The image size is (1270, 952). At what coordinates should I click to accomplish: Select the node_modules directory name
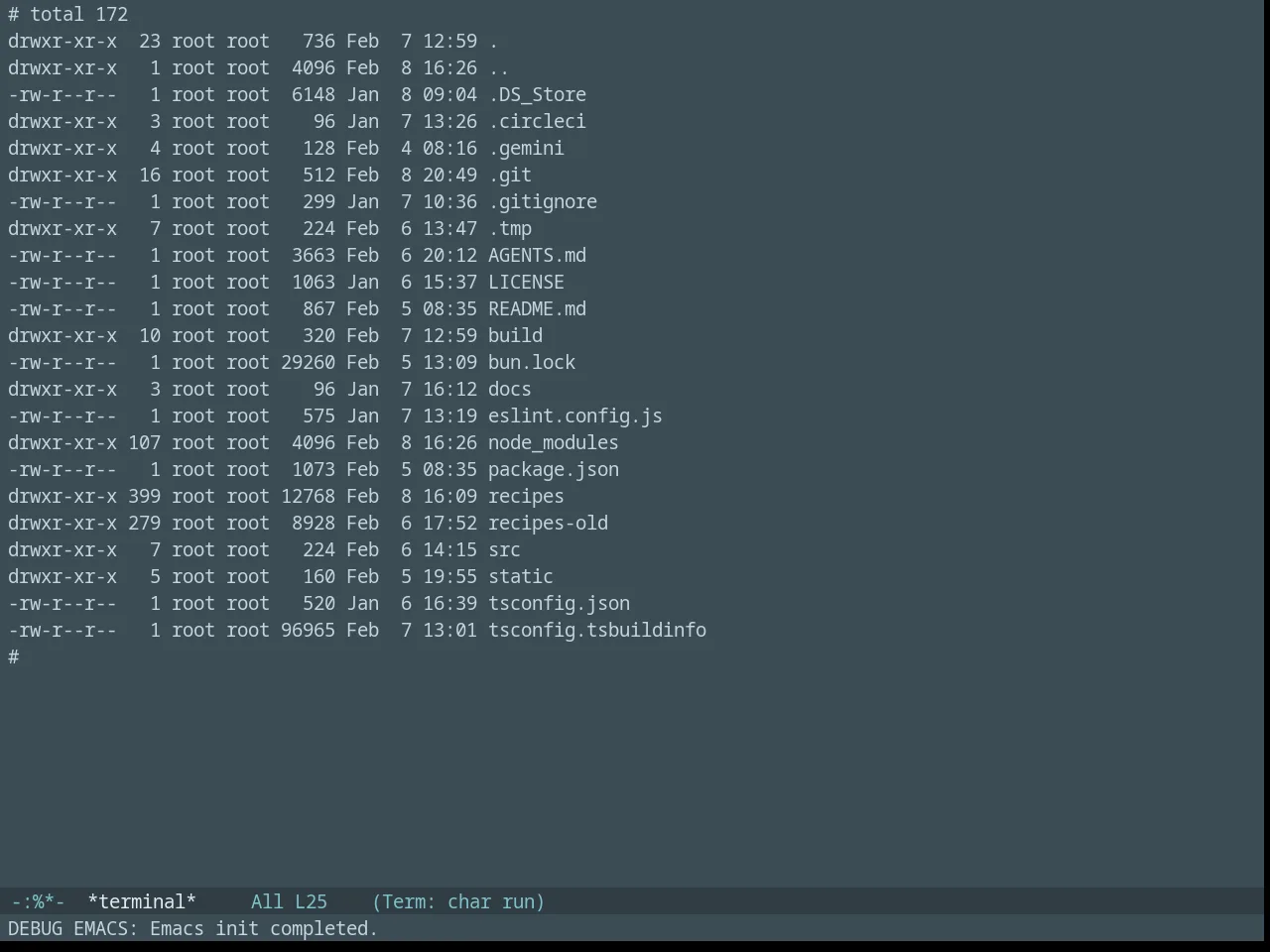554,443
